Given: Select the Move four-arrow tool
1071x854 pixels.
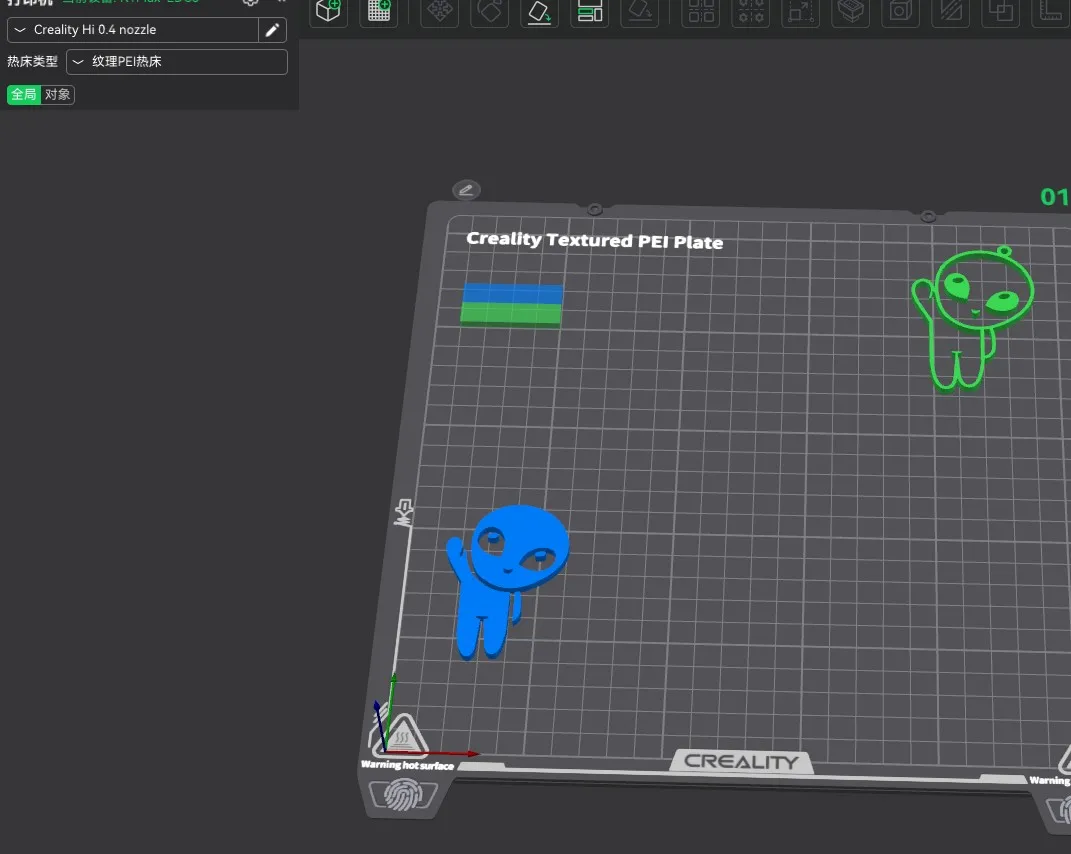Looking at the screenshot, I should pos(440,12).
